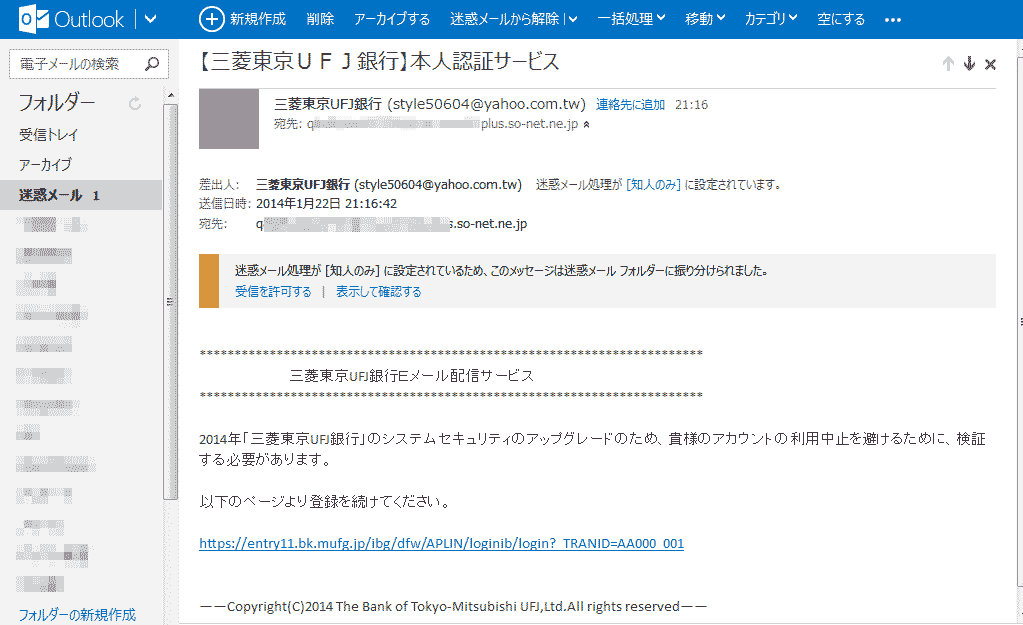Expand the 迷惑メールから解除 dropdown
This screenshot has height=625, width=1023.
[571, 19]
